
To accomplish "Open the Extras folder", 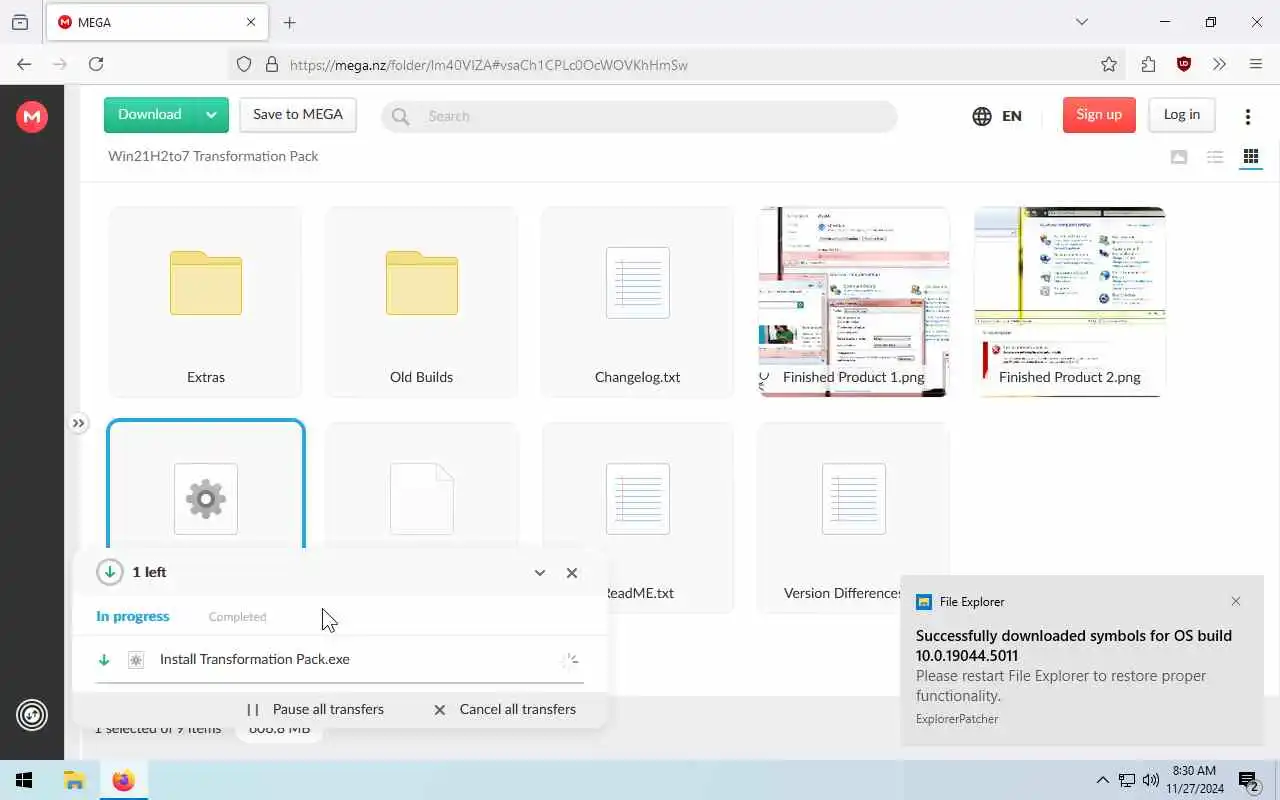I will [x=206, y=302].
